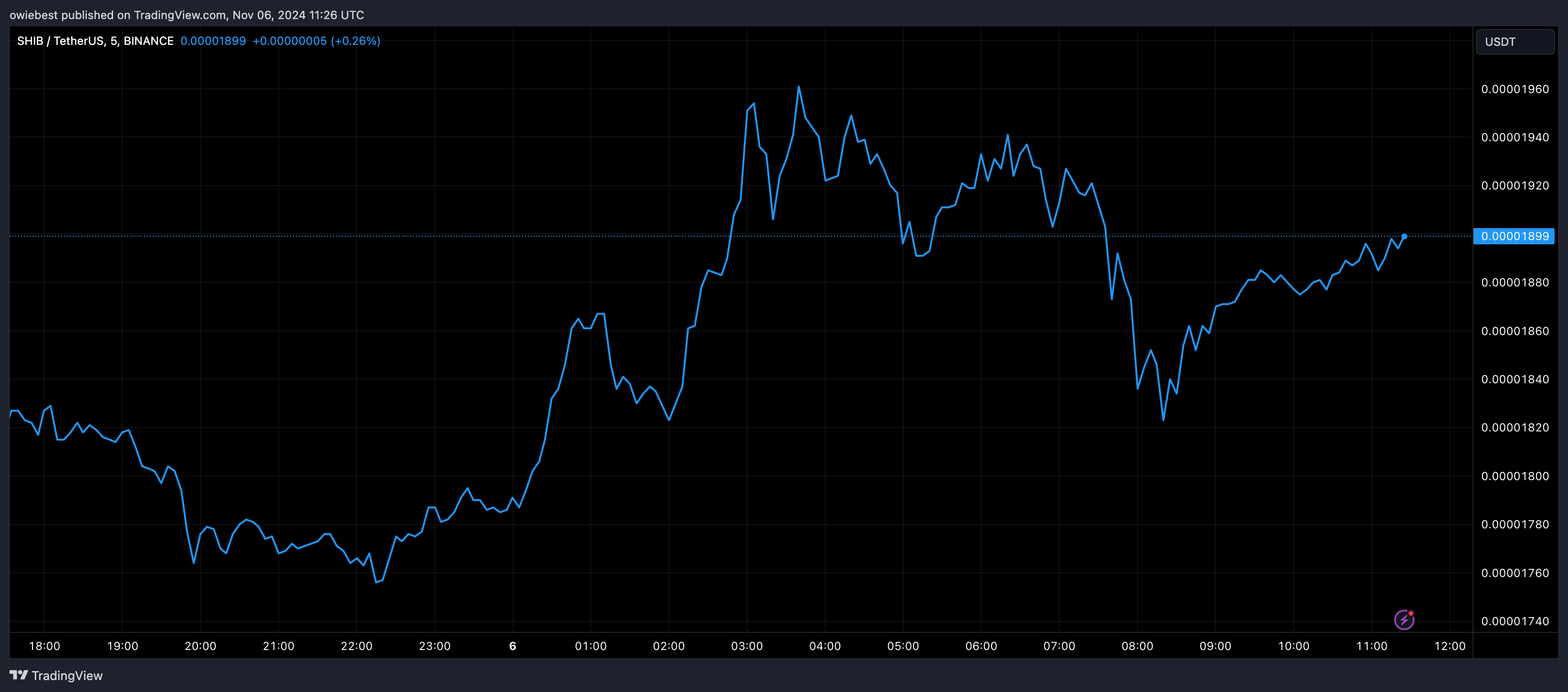Click the published by owiebest caption
This screenshot has width=1568, height=692.
click(x=186, y=15)
